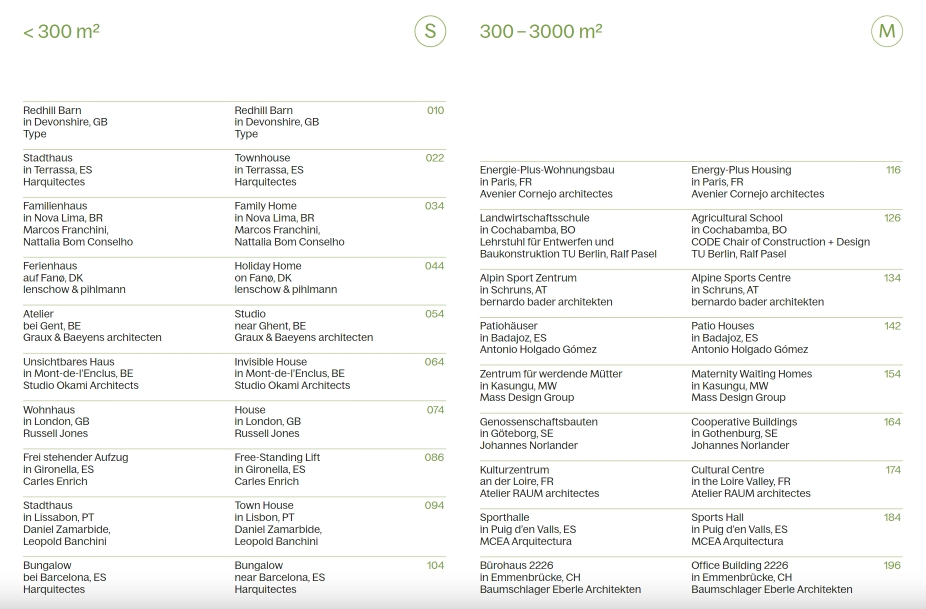
Task: Select the 'Townhouse' English entry title
Action: click(262, 158)
